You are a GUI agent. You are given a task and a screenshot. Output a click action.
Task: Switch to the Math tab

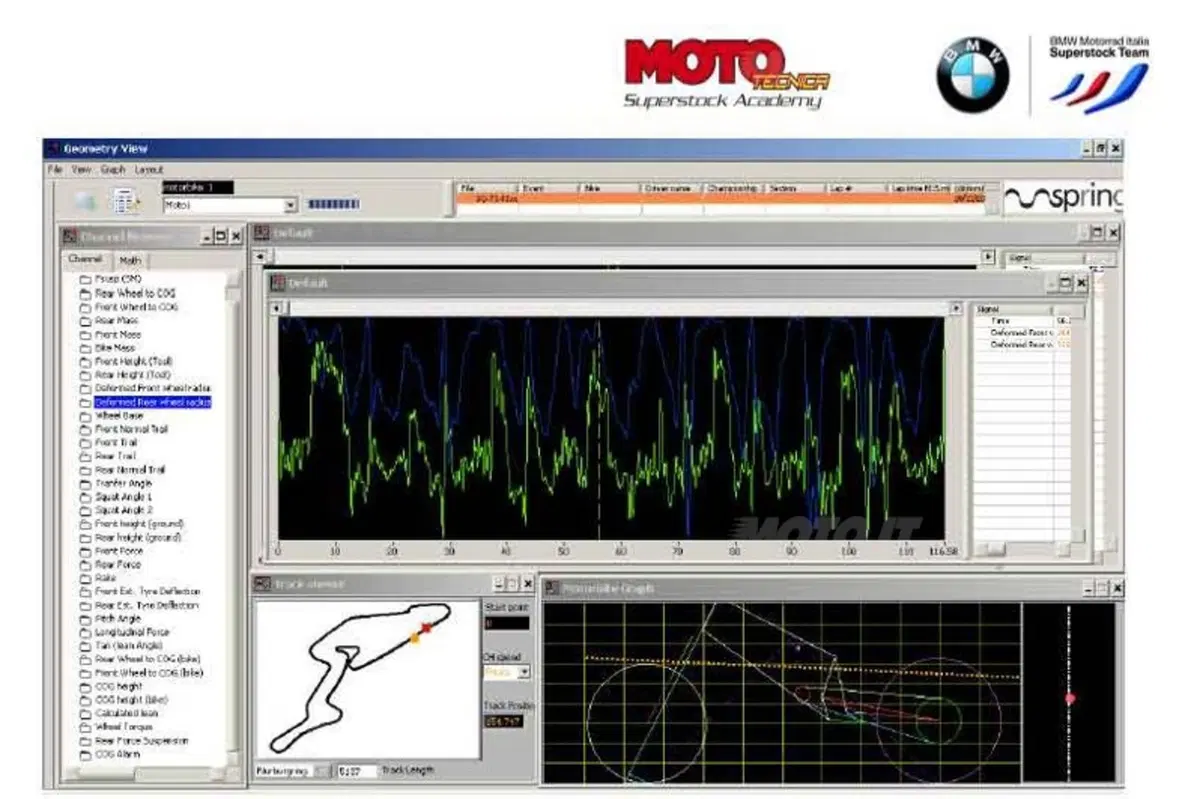[x=130, y=260]
